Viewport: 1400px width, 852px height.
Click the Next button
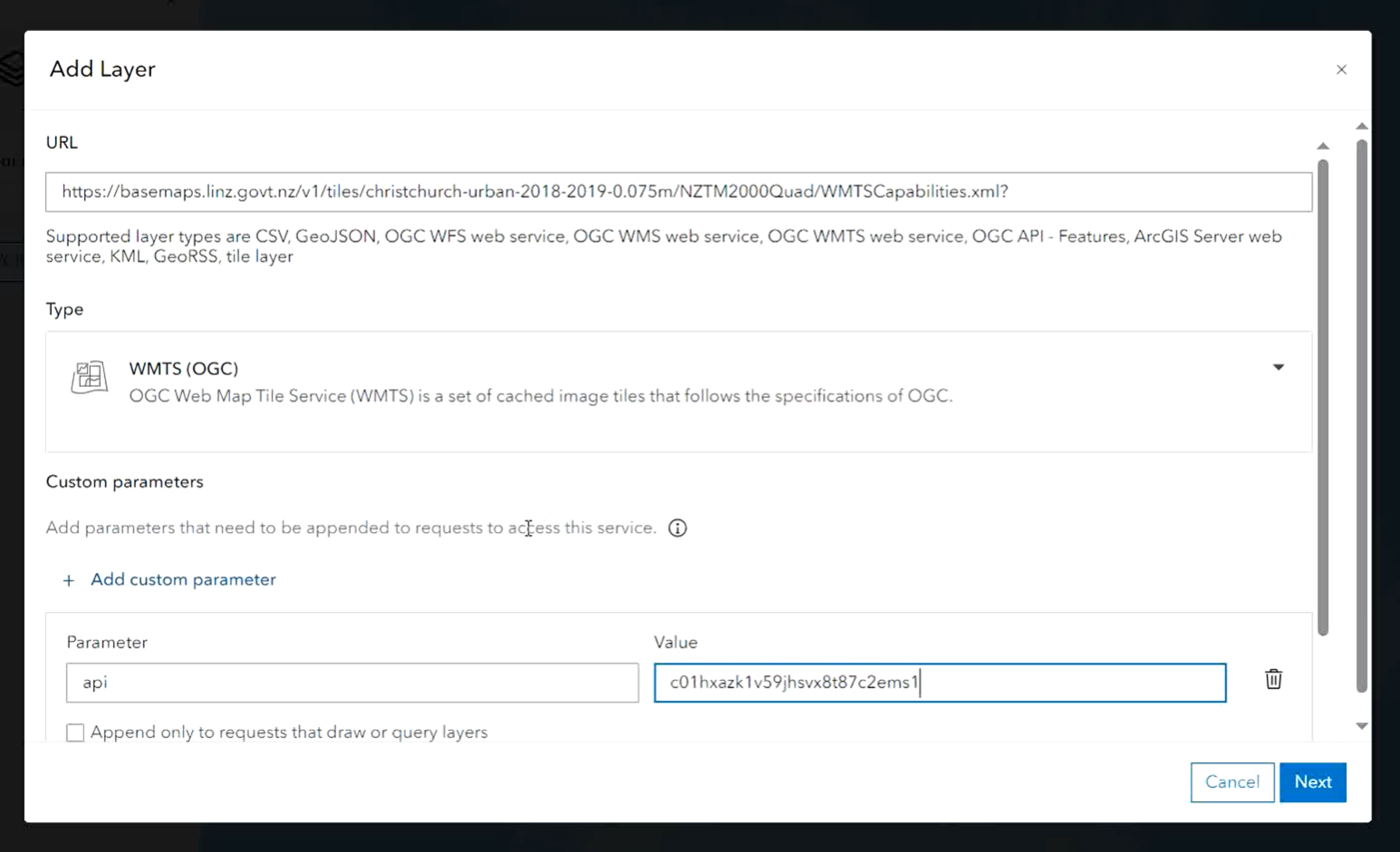tap(1313, 782)
